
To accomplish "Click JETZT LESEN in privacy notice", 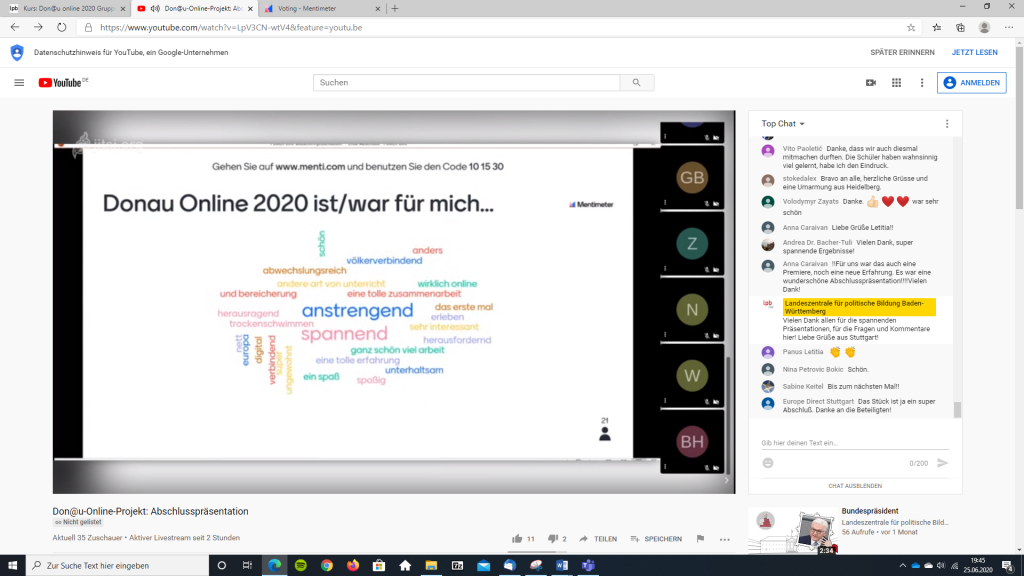I will coord(974,52).
